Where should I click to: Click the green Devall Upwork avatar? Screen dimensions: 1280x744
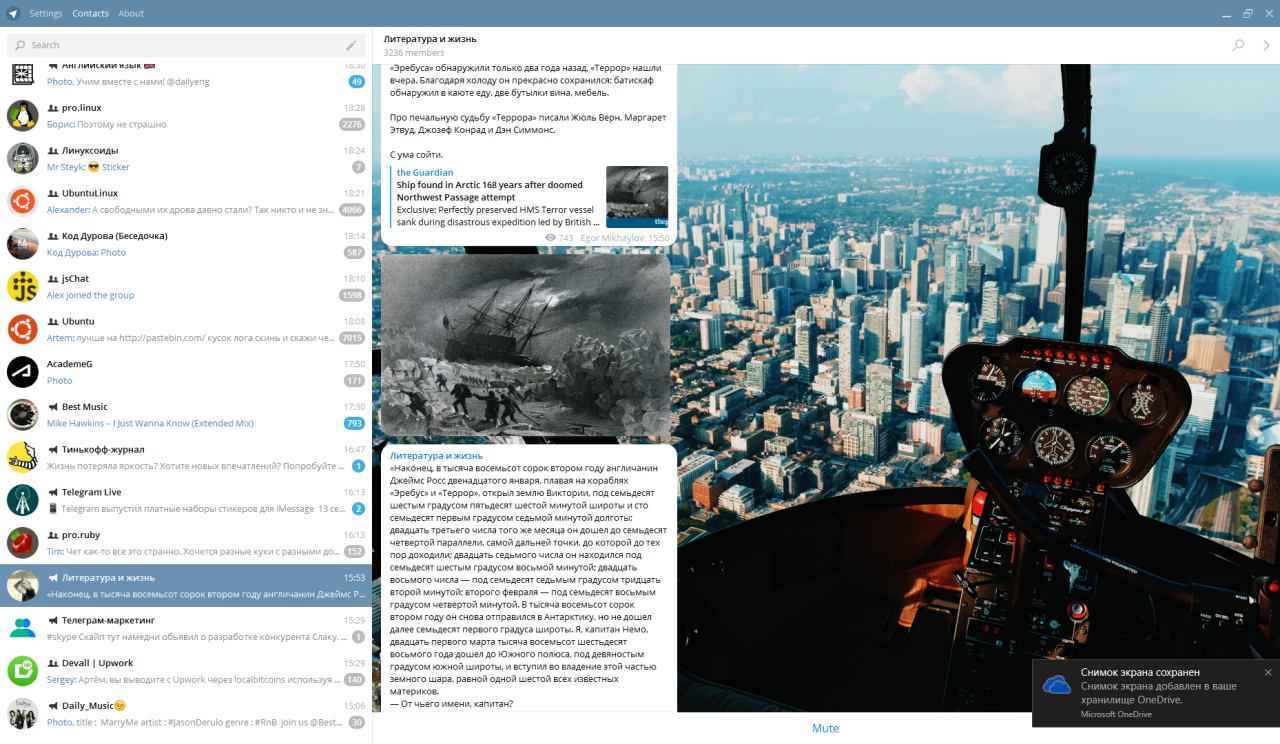[x=22, y=671]
